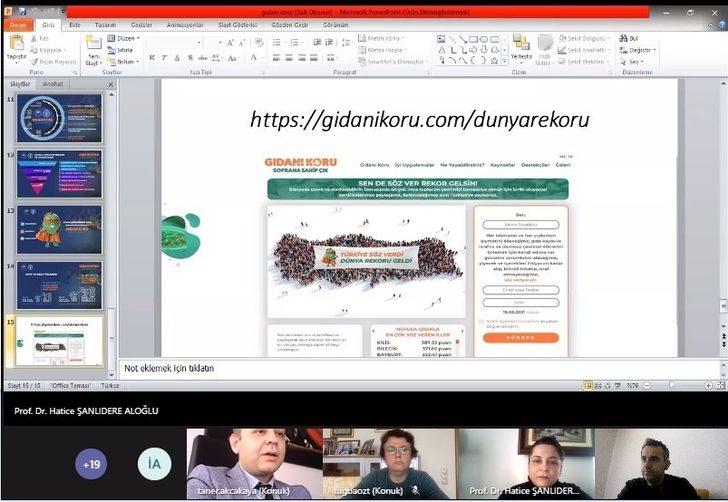This screenshot has height=502, width=728.
Task: Toggle bold K formatting
Action: [x=152, y=58]
